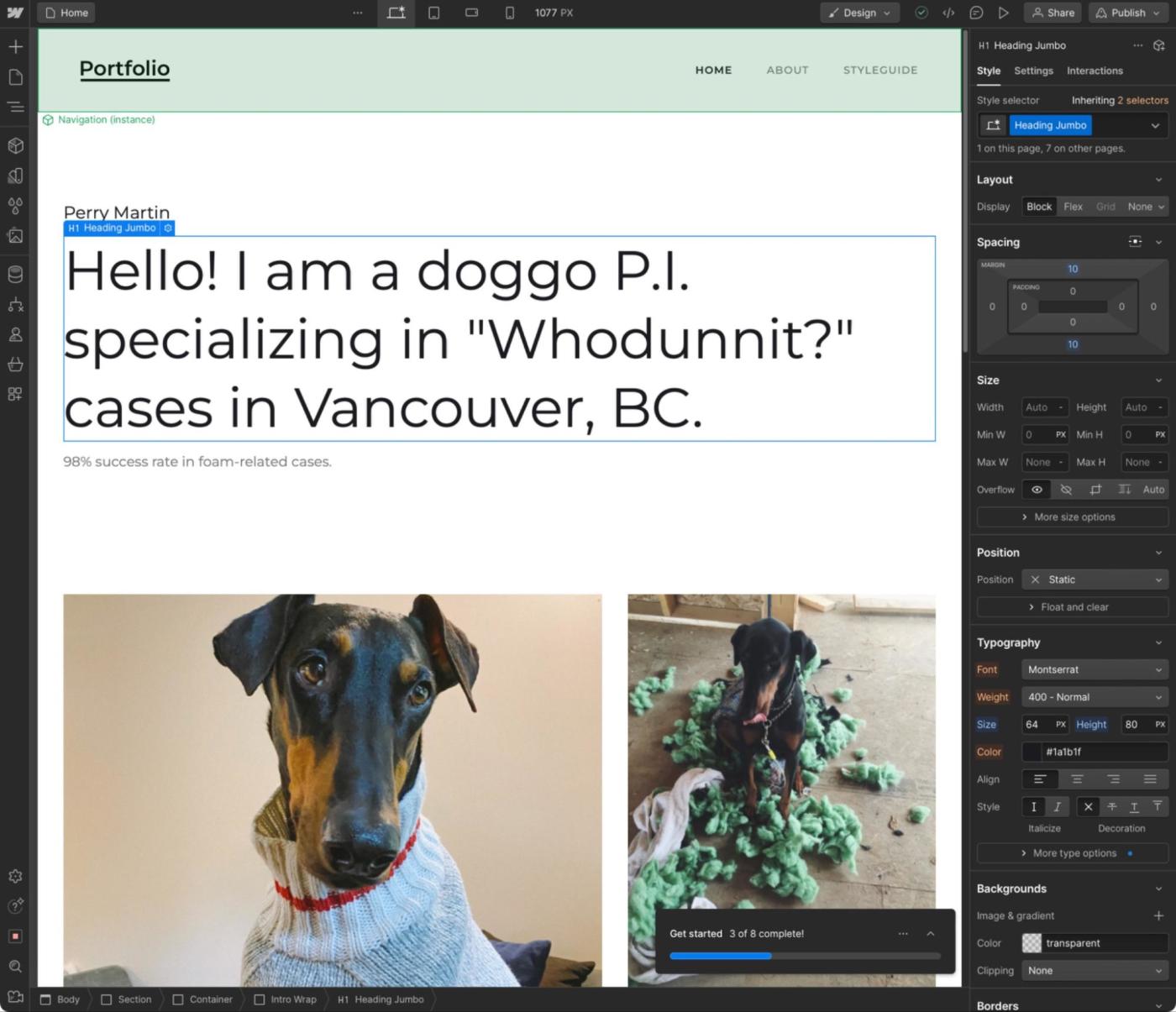
Task: Open the Ecommerce cart icon
Action: tap(15, 364)
